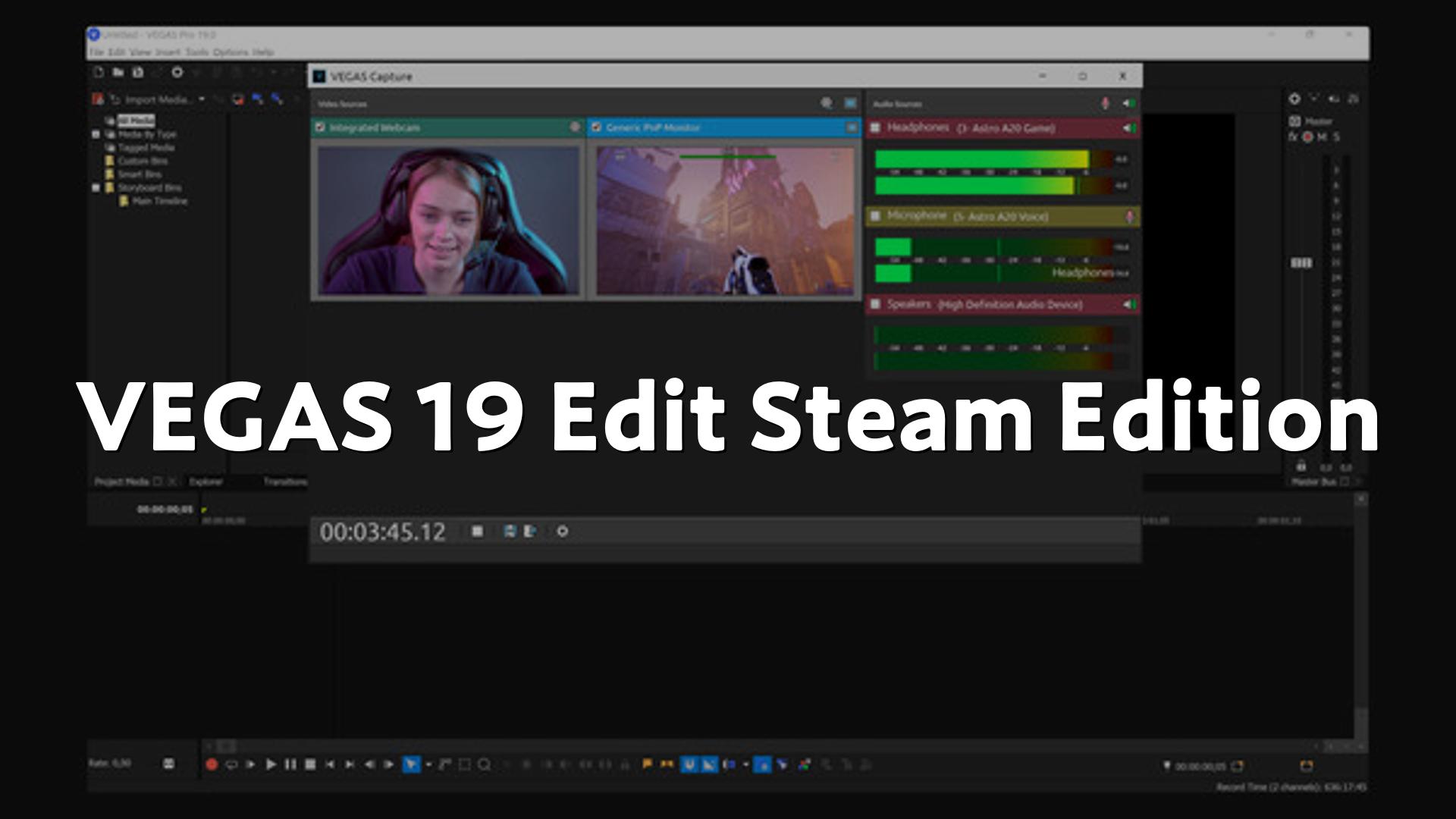Expand the Media By Type node
The height and width of the screenshot is (819, 1456).
coord(96,134)
